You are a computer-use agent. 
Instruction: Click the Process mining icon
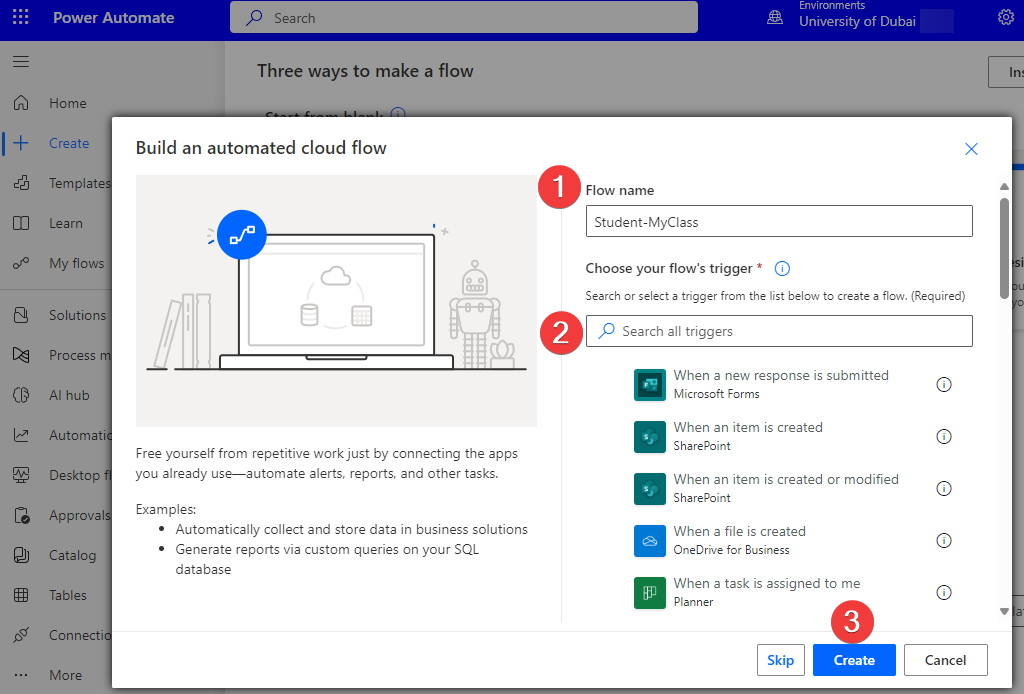click(21, 355)
